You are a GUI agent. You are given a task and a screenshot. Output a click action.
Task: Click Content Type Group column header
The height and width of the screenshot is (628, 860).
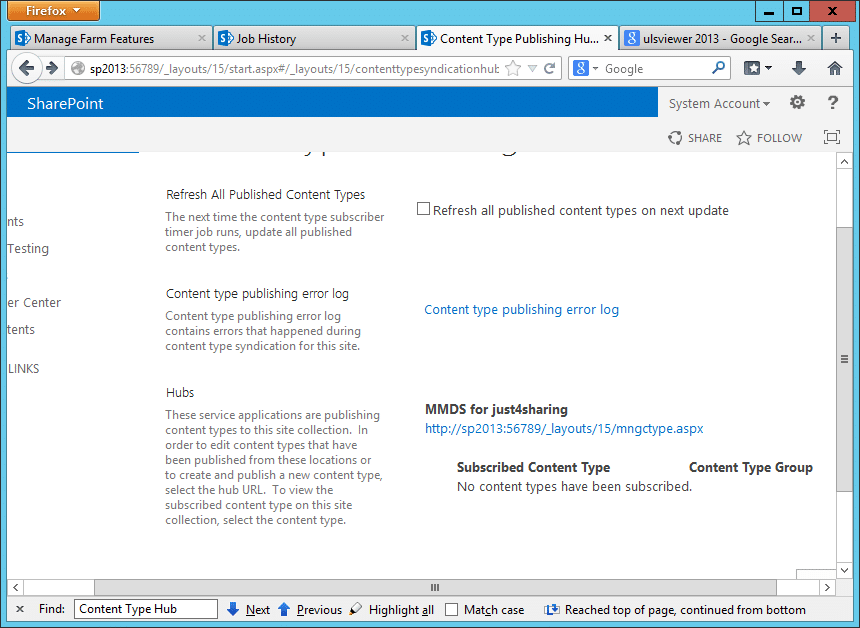(751, 467)
